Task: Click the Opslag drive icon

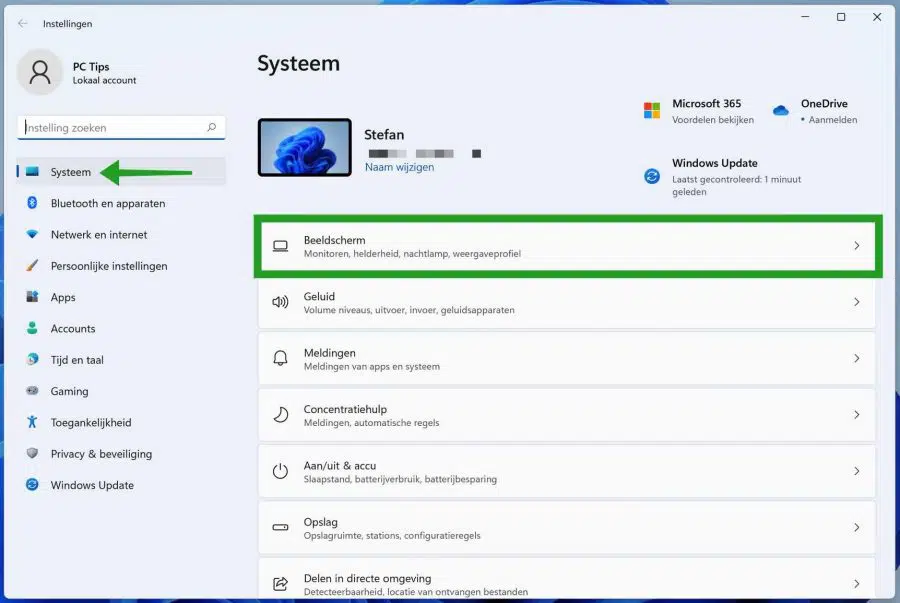Action: click(x=280, y=527)
